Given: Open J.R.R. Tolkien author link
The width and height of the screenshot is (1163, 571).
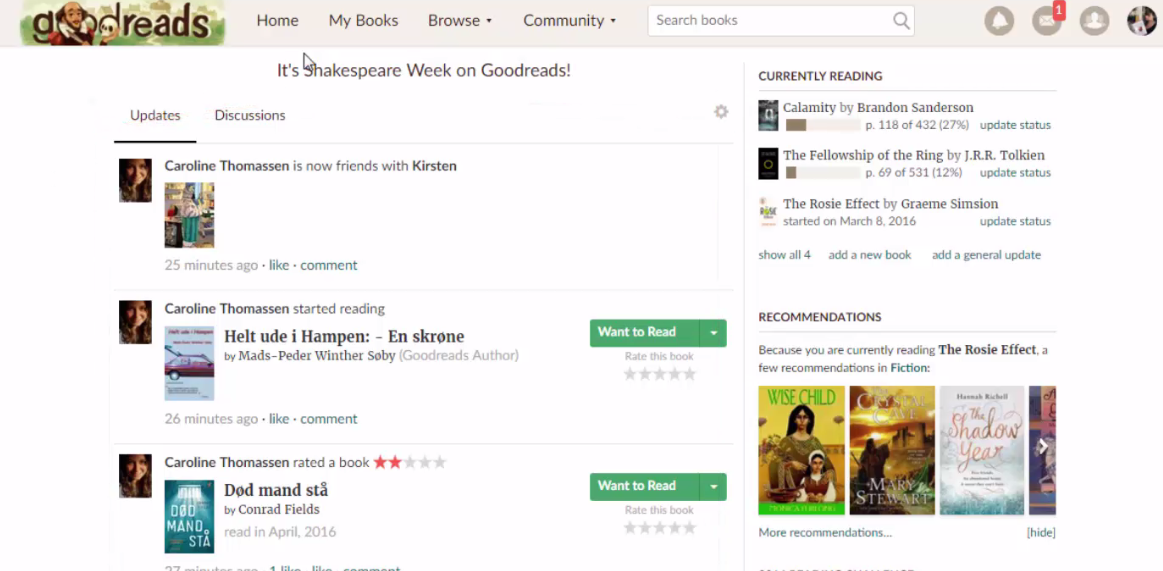Looking at the screenshot, I should 1004,156.
